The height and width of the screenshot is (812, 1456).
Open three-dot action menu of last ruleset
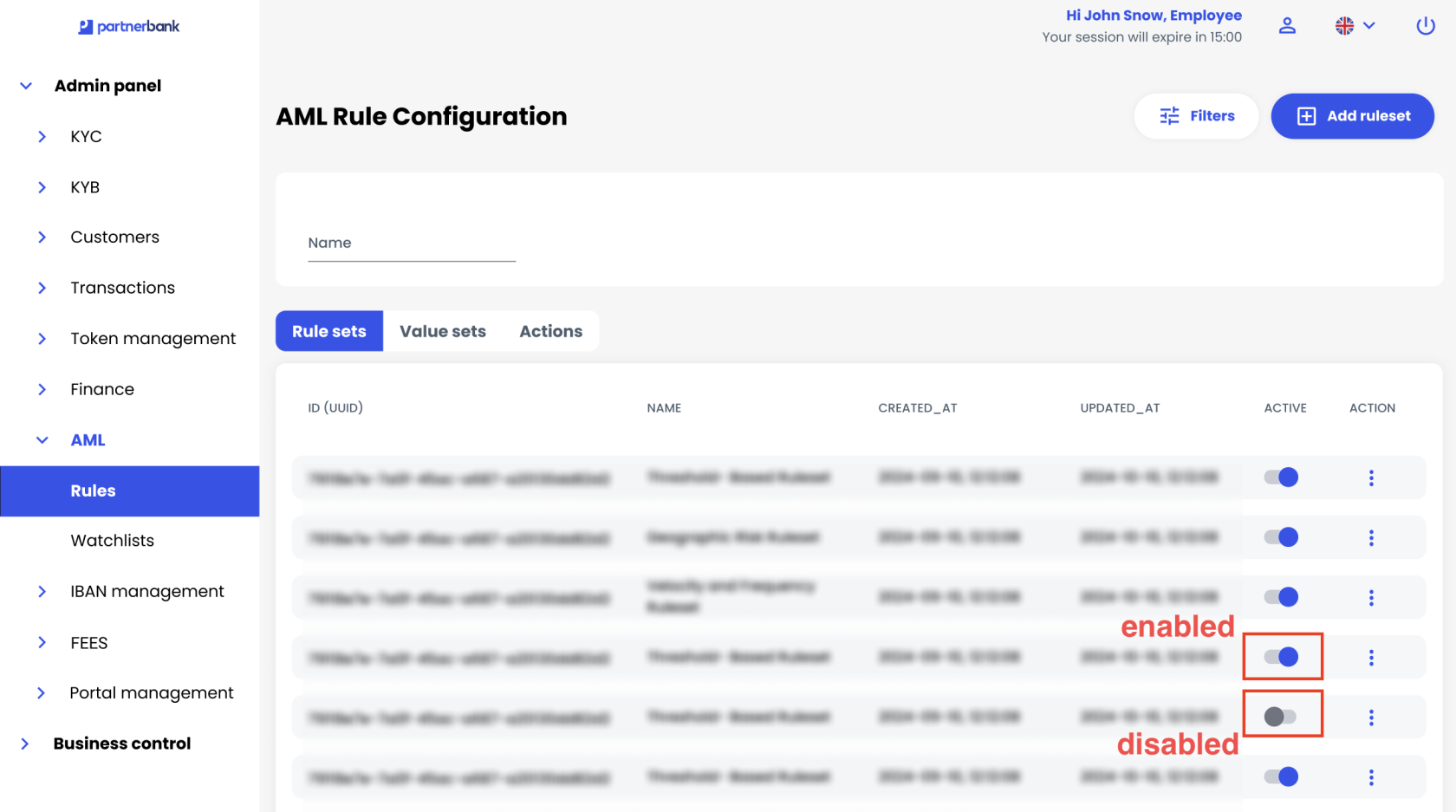tap(1371, 777)
